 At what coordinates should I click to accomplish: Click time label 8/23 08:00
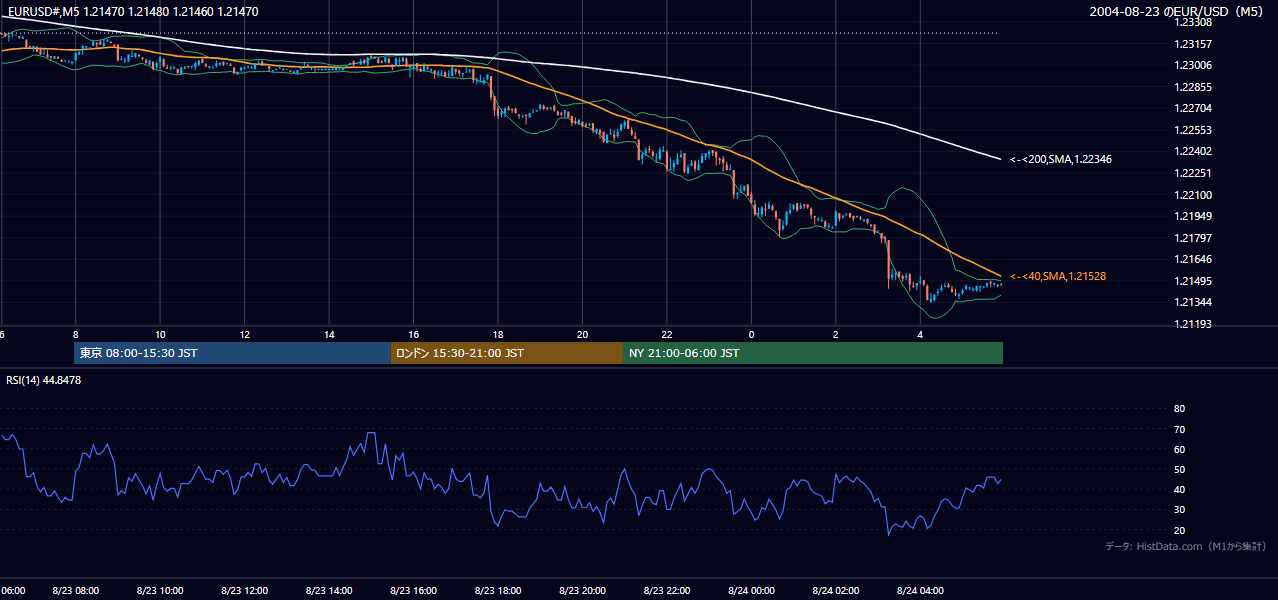(x=76, y=591)
